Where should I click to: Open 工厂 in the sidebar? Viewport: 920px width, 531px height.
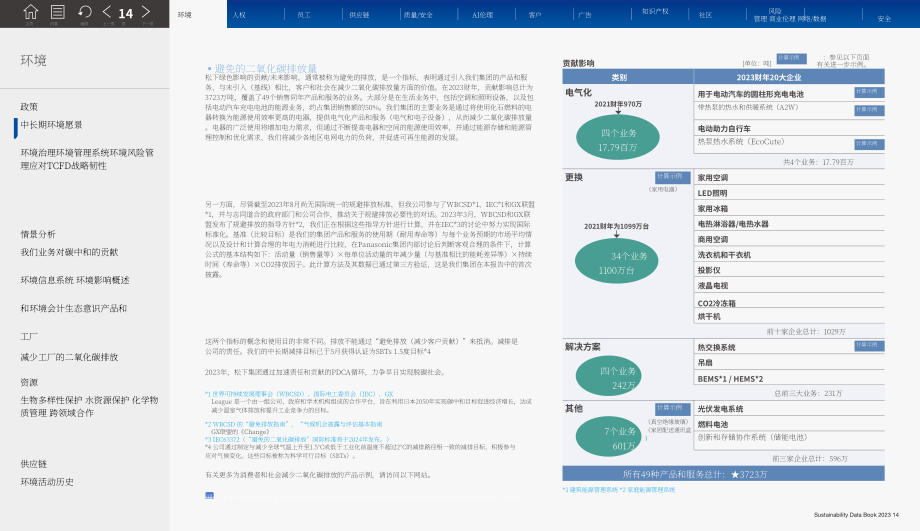click(x=29, y=336)
